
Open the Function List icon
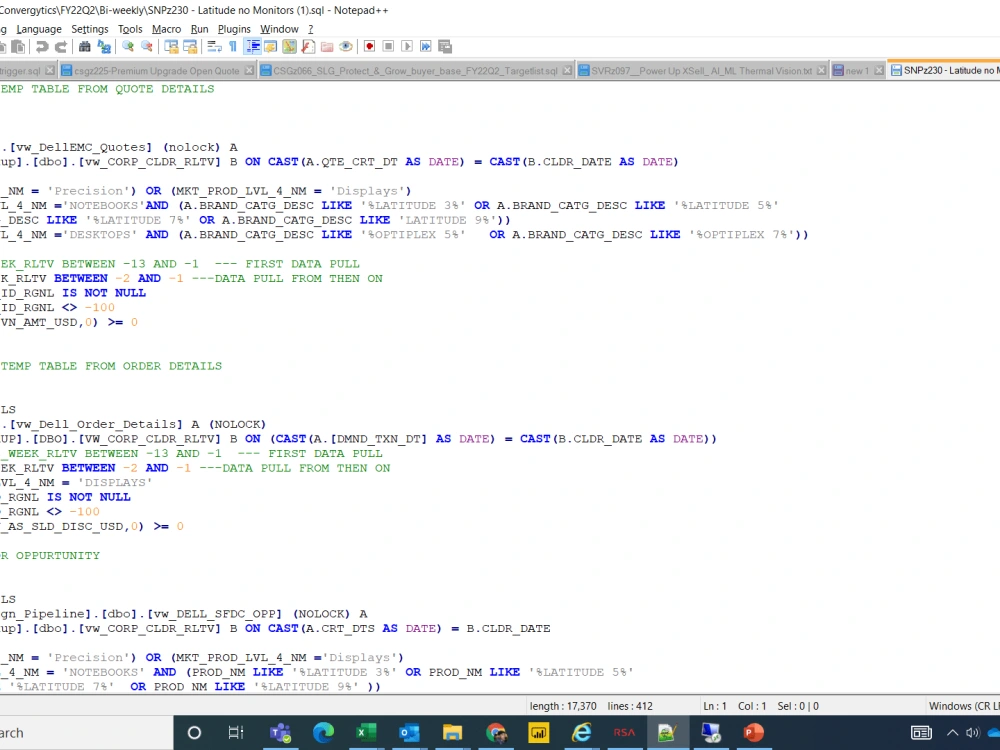308,47
